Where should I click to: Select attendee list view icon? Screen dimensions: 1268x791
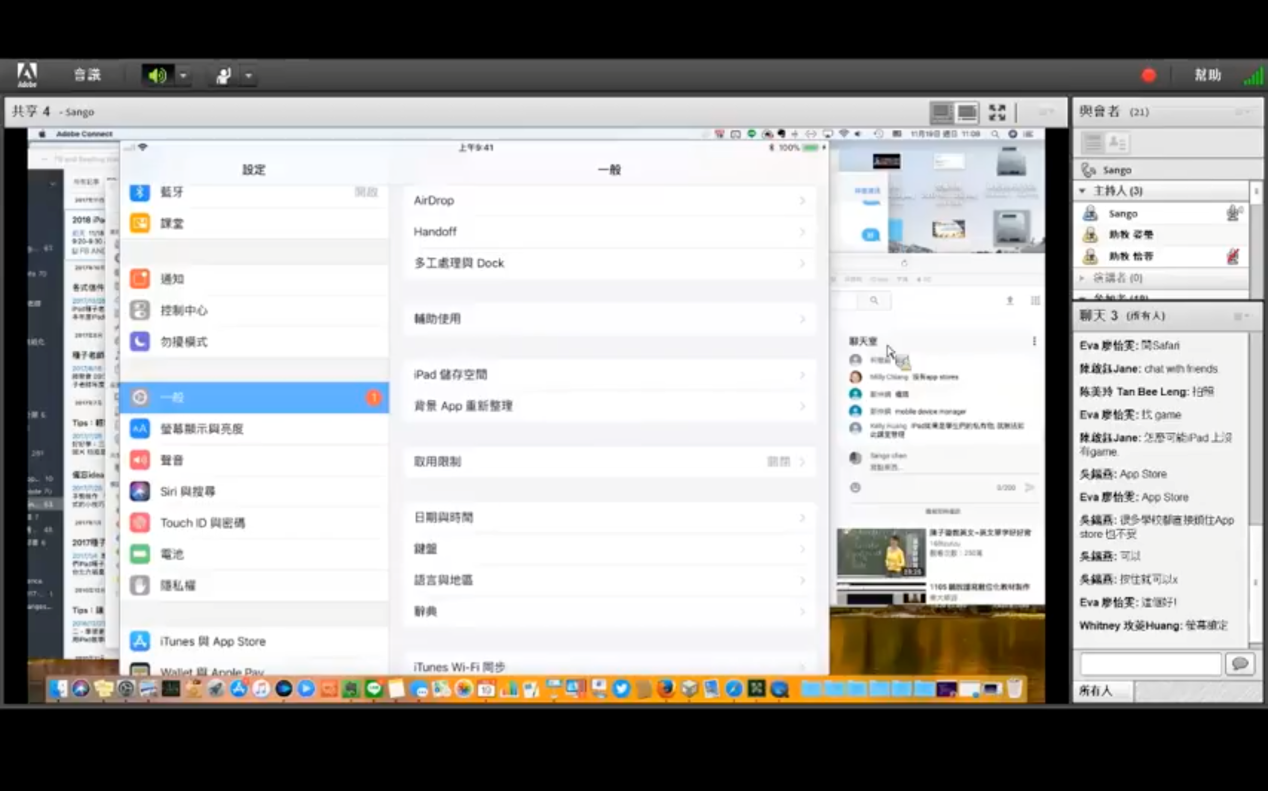pyautogui.click(x=1093, y=143)
